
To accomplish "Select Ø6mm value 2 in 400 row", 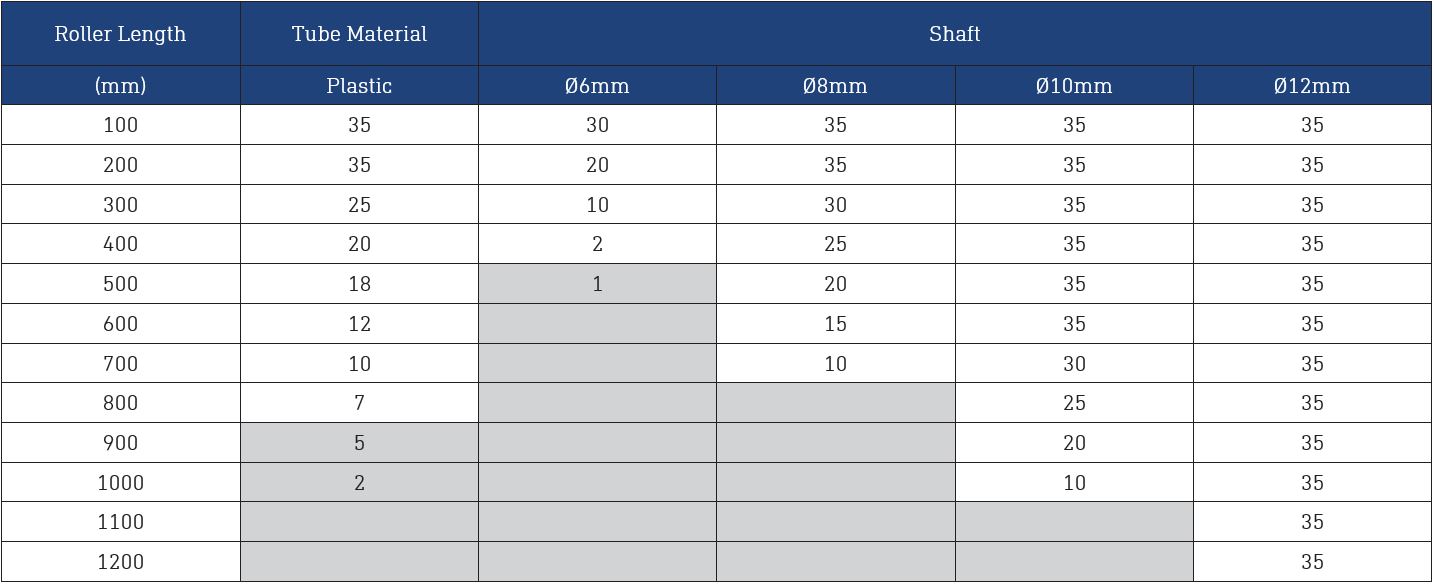I will [597, 244].
